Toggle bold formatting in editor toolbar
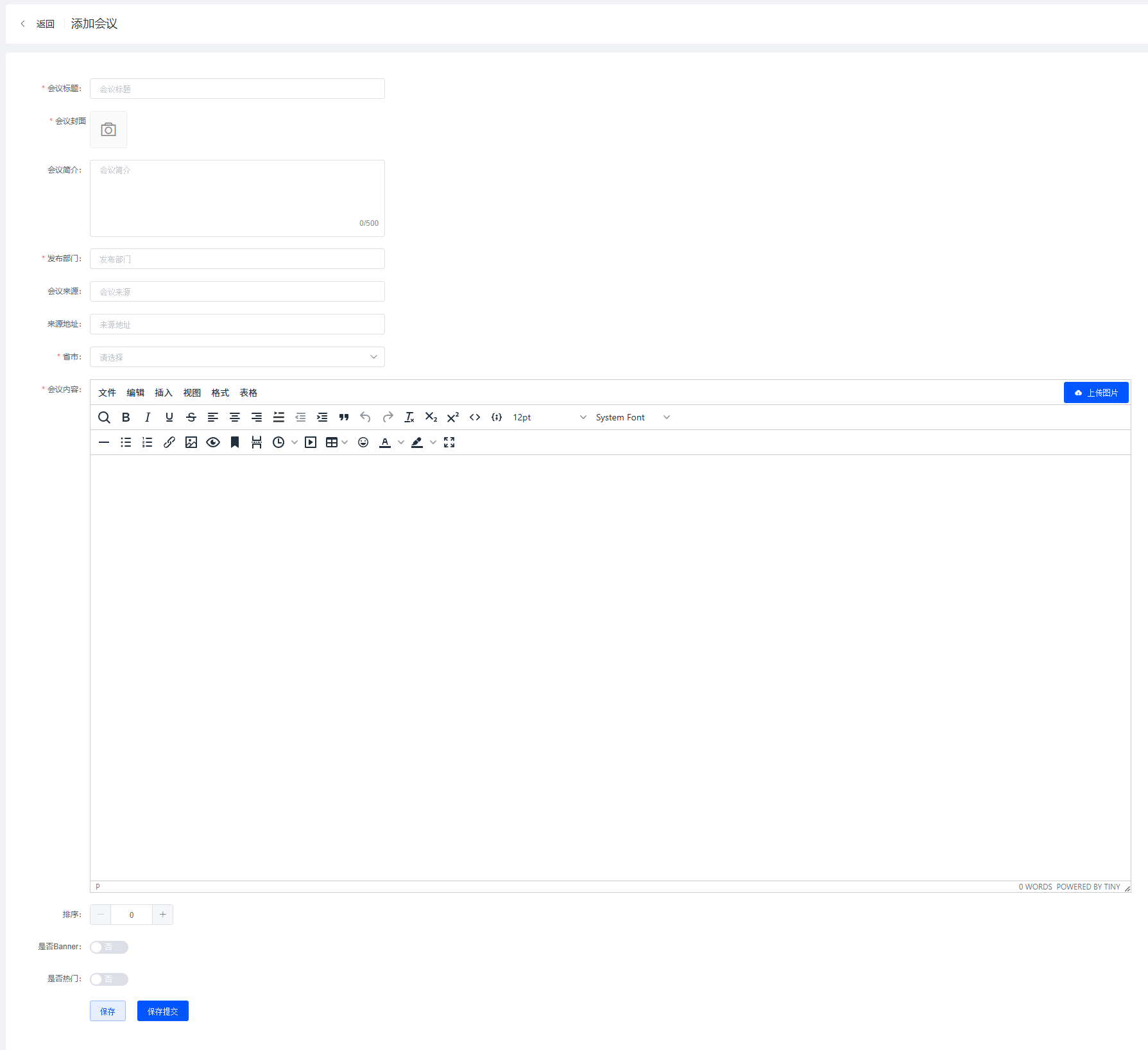The width and height of the screenshot is (1148, 1050). (x=126, y=417)
